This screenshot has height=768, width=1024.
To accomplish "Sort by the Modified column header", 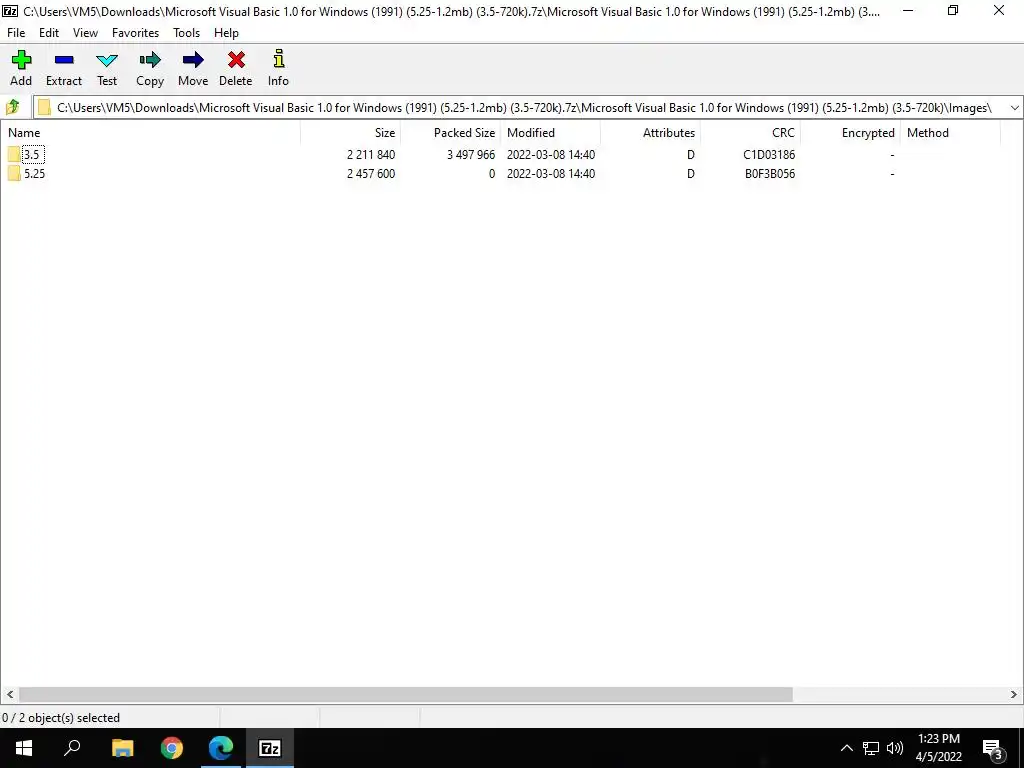I will pyautogui.click(x=551, y=133).
